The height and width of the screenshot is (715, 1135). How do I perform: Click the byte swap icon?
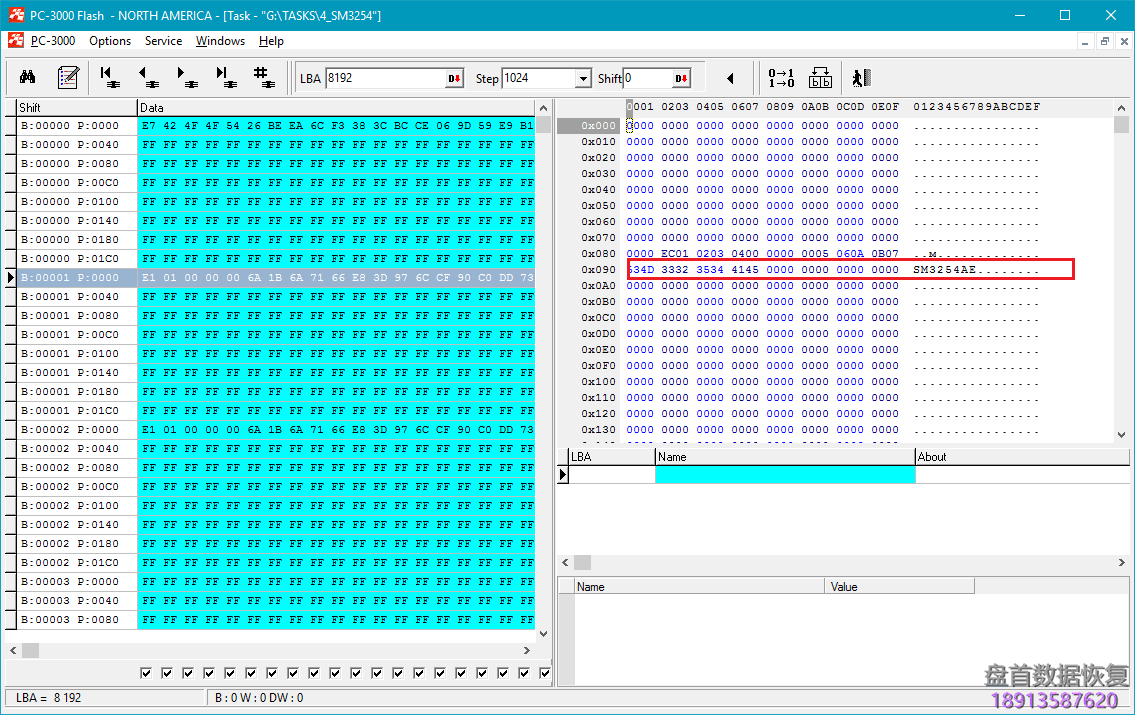coord(820,78)
